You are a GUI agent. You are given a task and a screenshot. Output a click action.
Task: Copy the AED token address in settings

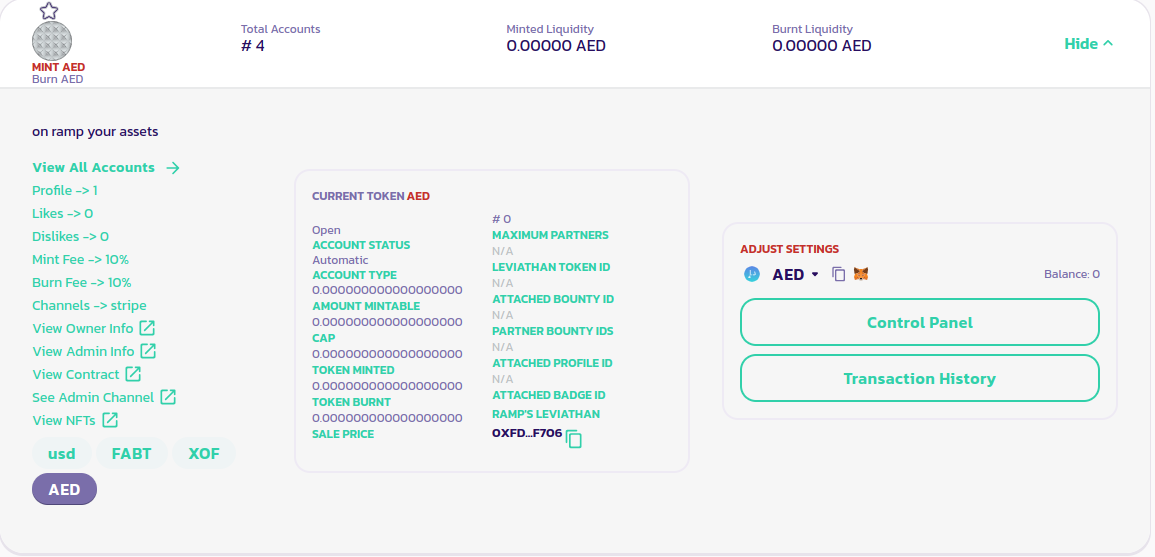click(x=839, y=274)
